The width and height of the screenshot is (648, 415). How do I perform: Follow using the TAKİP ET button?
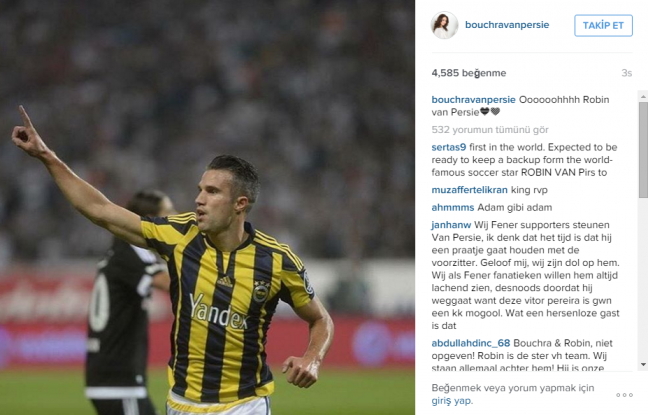point(603,26)
